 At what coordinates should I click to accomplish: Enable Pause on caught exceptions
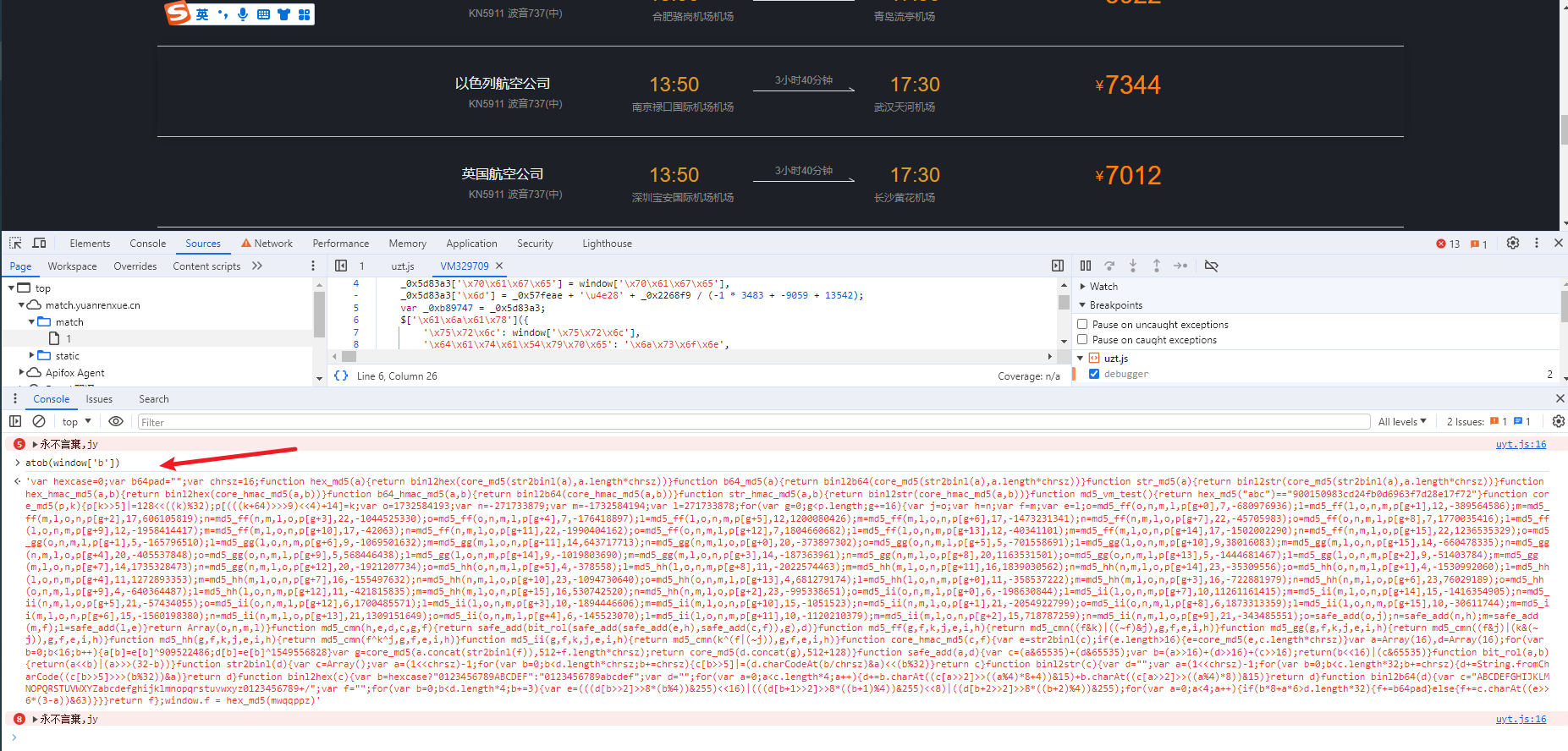[x=1082, y=339]
